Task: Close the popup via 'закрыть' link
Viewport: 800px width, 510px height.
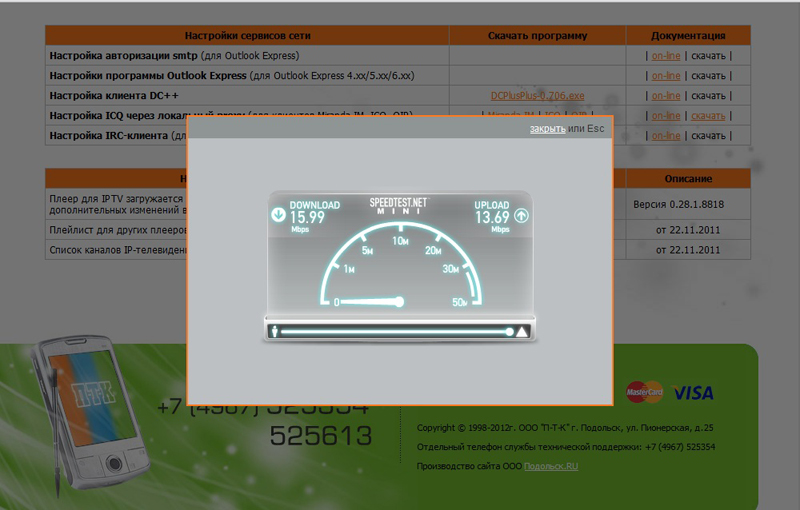Action: point(547,129)
